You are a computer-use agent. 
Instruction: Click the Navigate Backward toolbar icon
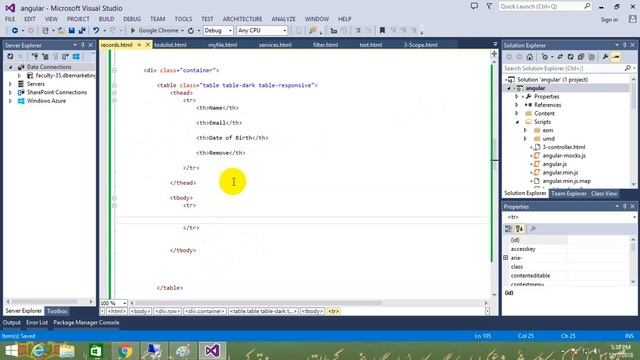[14, 31]
